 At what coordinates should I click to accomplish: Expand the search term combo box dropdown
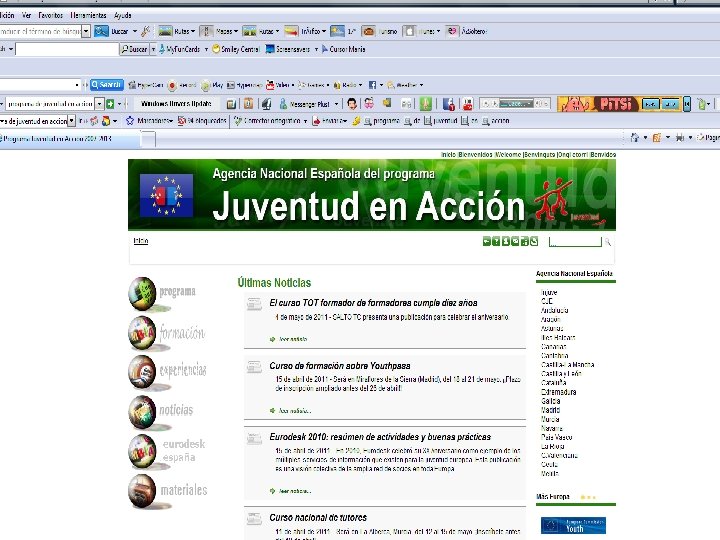[86, 31]
